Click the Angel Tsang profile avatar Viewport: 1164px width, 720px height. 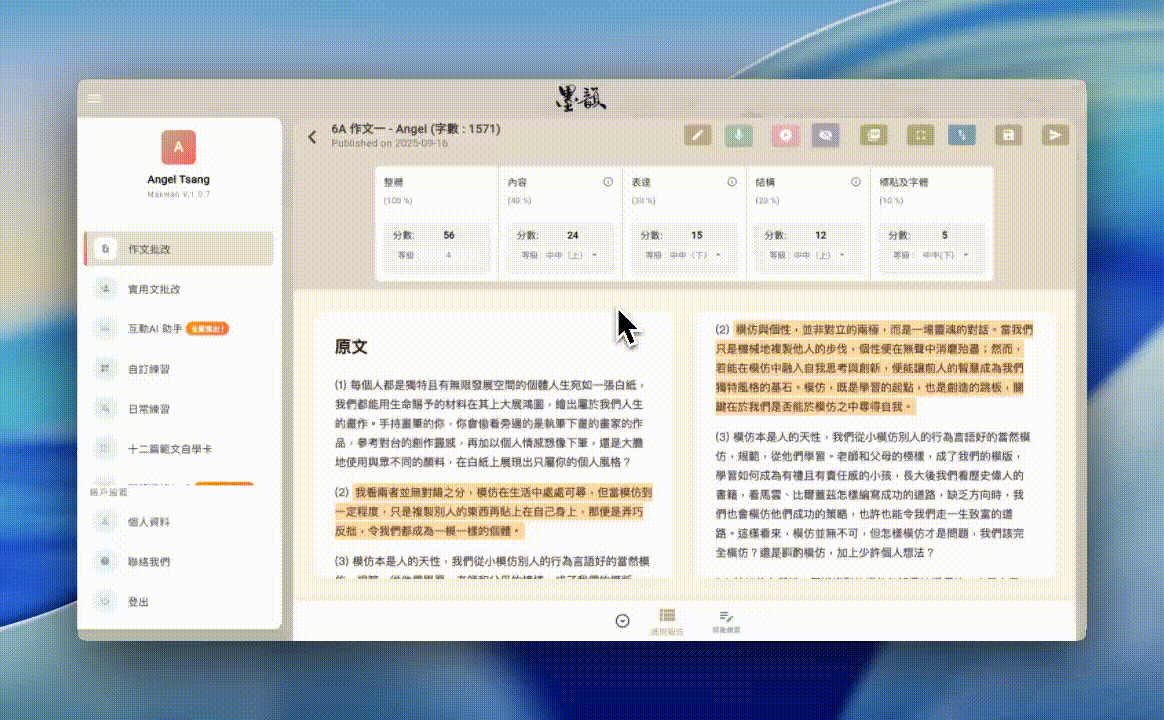pos(178,146)
